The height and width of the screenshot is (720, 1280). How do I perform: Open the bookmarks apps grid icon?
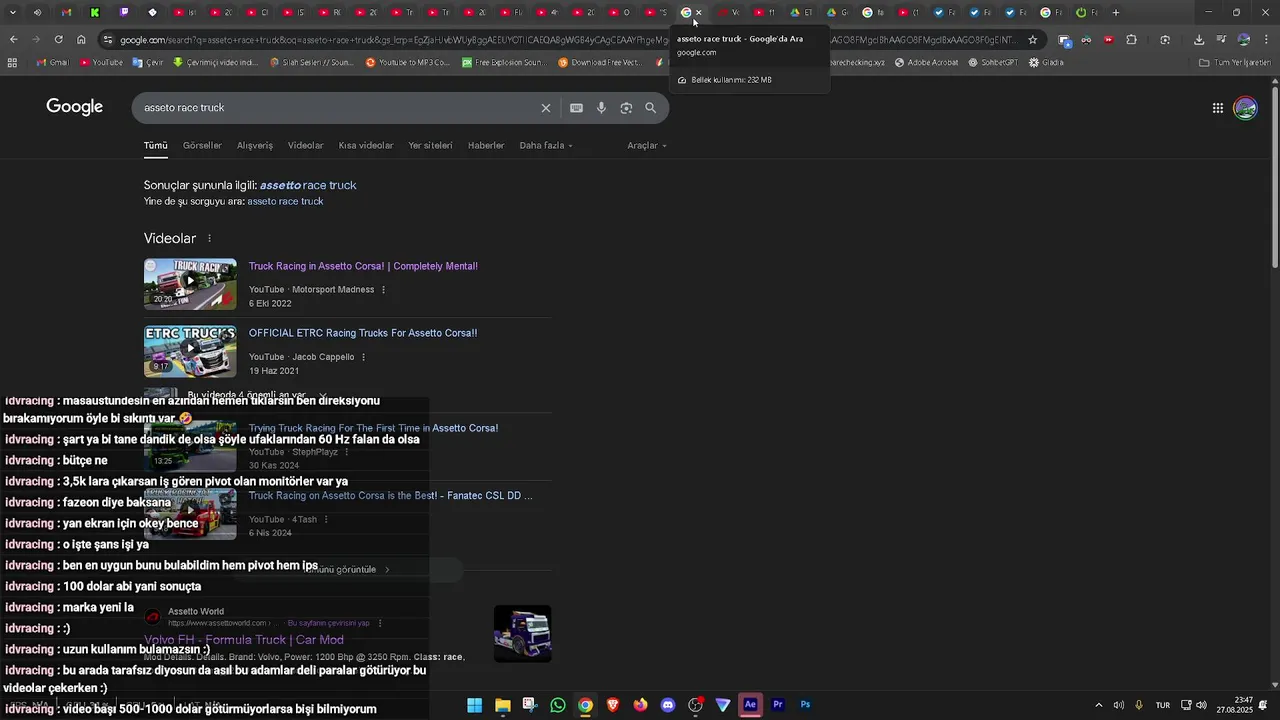point(12,62)
